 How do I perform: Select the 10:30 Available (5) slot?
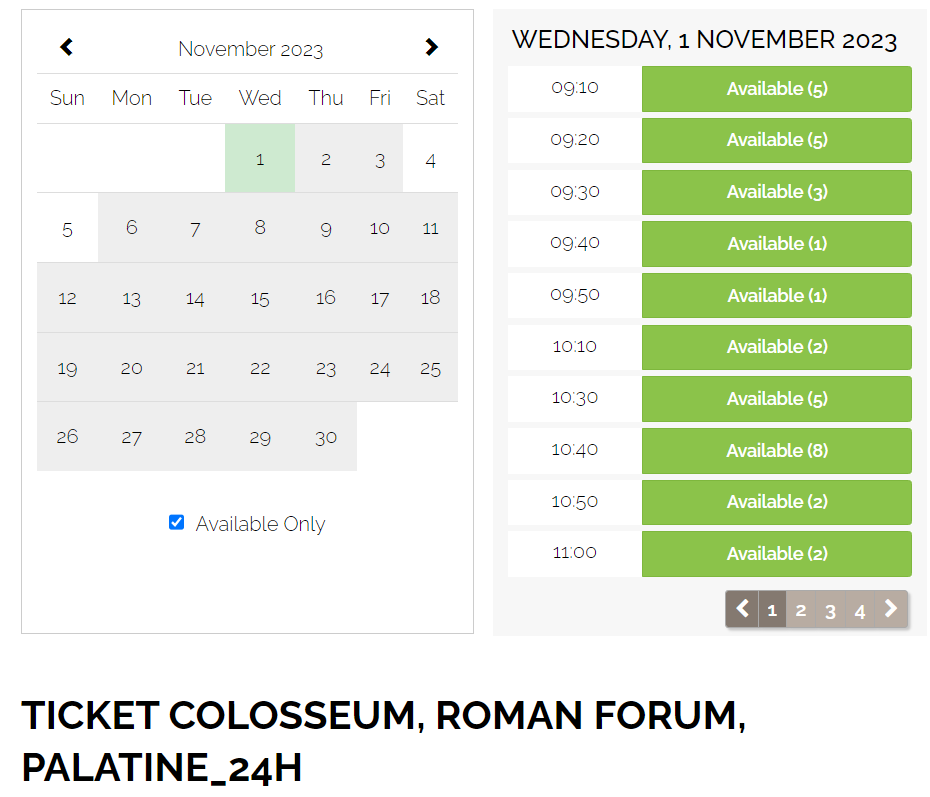click(776, 398)
